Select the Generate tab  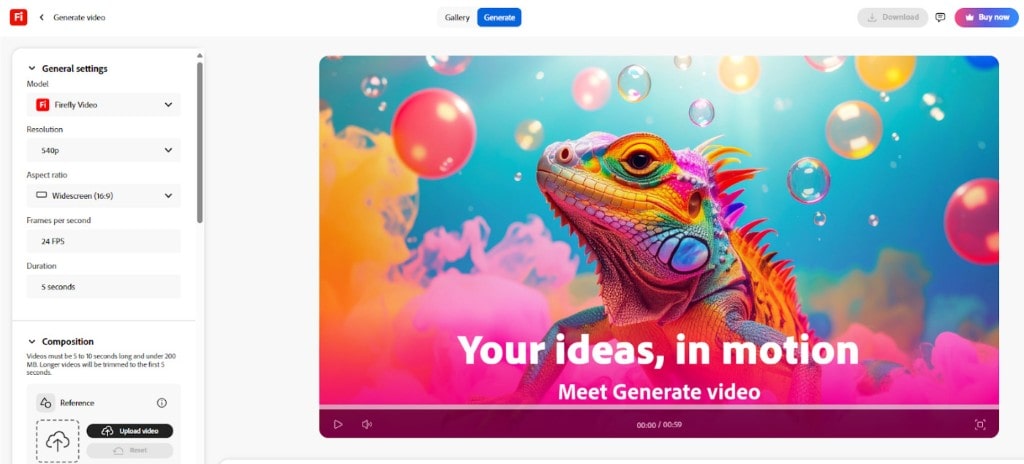[499, 18]
